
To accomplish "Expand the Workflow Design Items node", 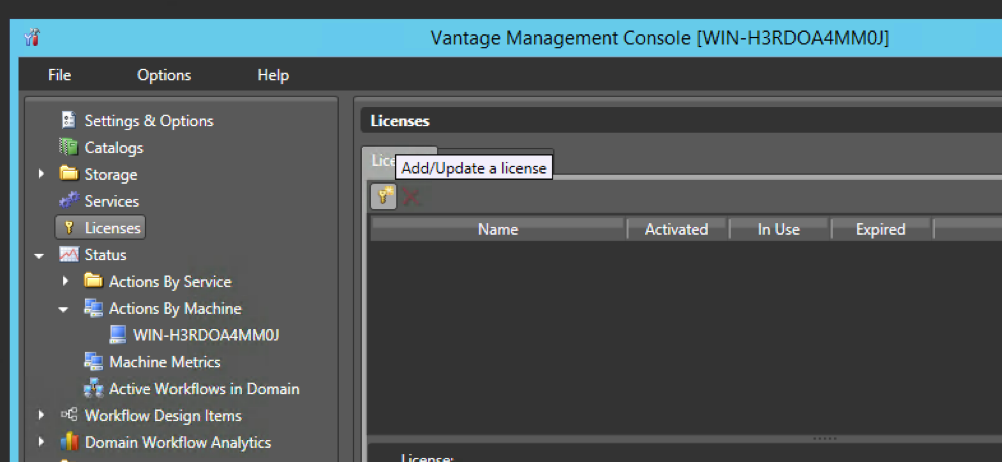I will (x=42, y=415).
